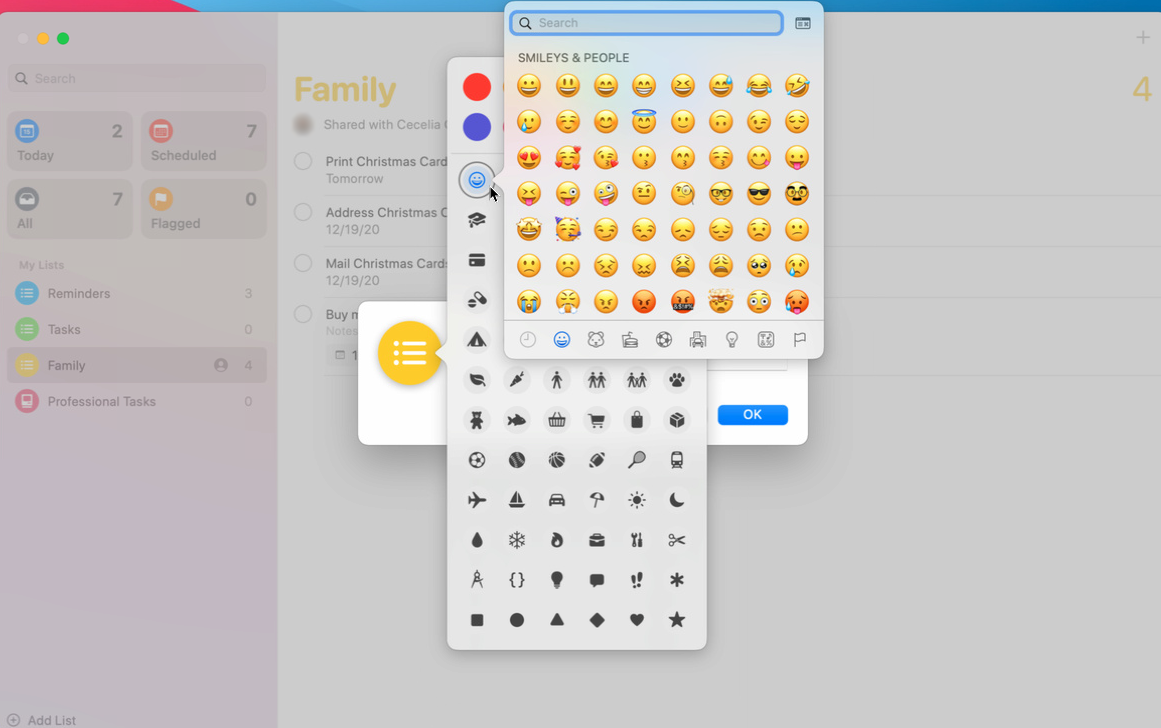Screen dimensions: 1161x728
Task: Toggle the emoji button in icon picker
Action: click(477, 180)
